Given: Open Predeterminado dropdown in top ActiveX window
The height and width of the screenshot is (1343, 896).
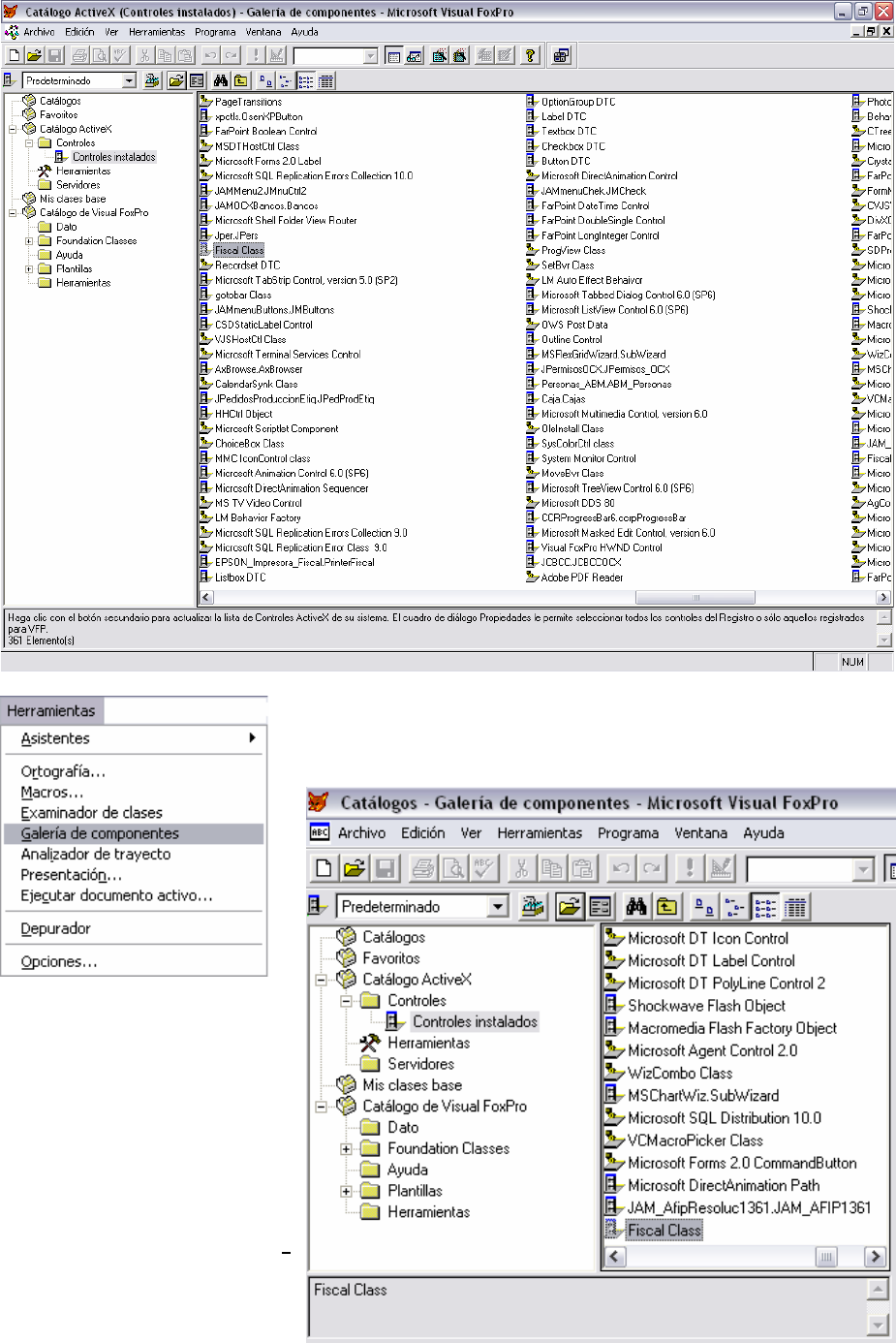Looking at the screenshot, I should (129, 80).
